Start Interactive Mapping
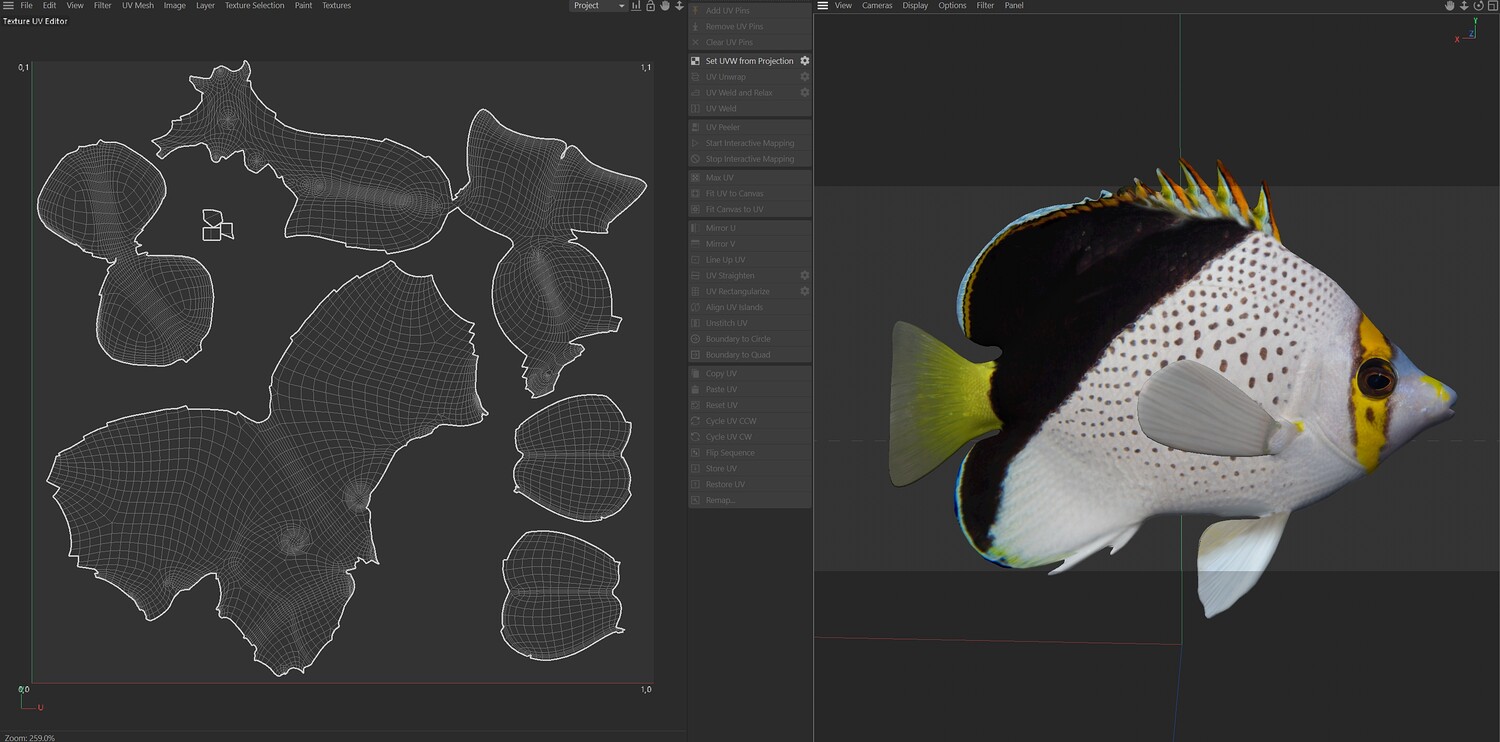The image size is (1500, 742). [x=750, y=144]
